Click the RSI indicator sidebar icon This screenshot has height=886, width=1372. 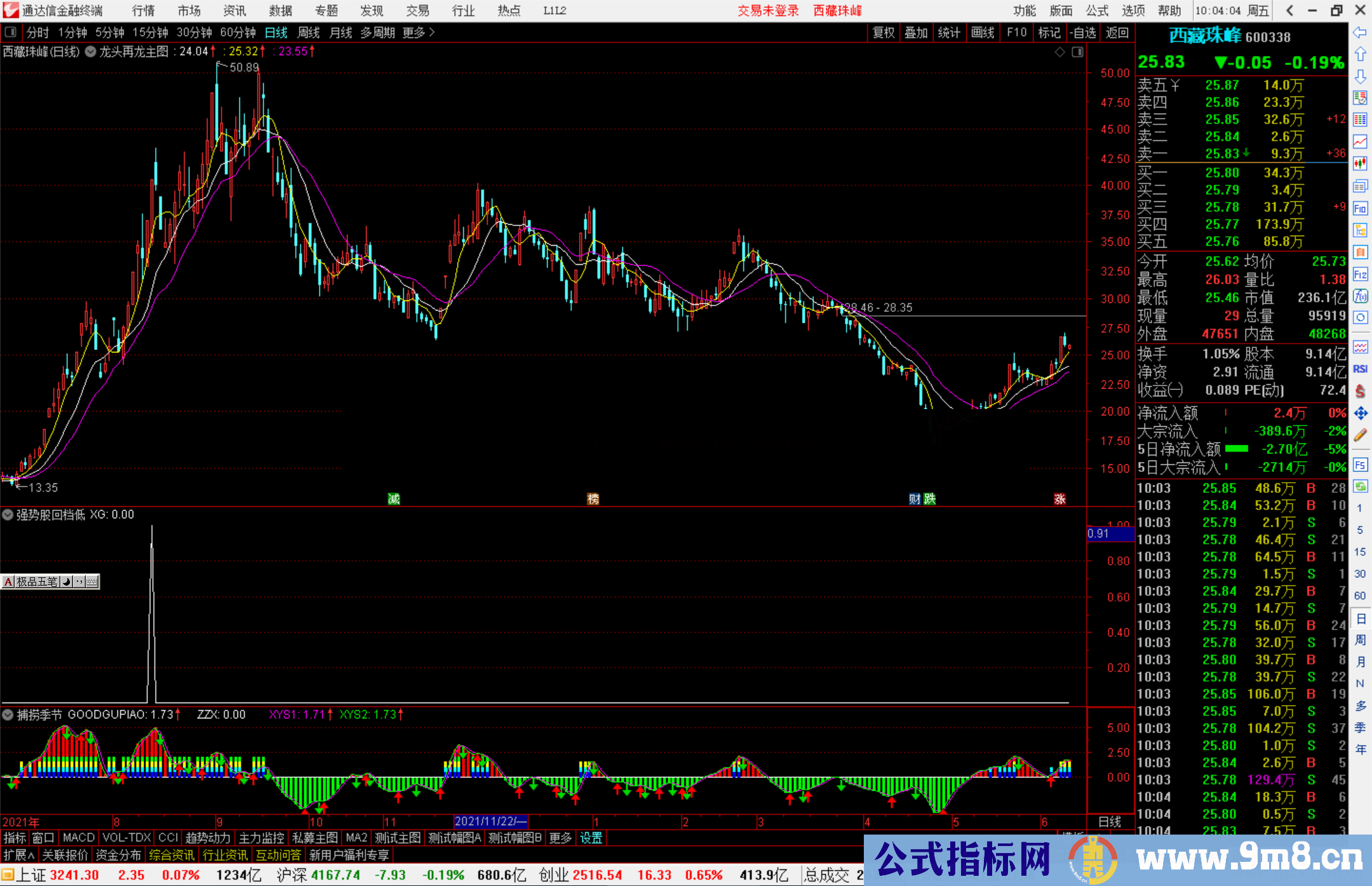click(x=1359, y=369)
